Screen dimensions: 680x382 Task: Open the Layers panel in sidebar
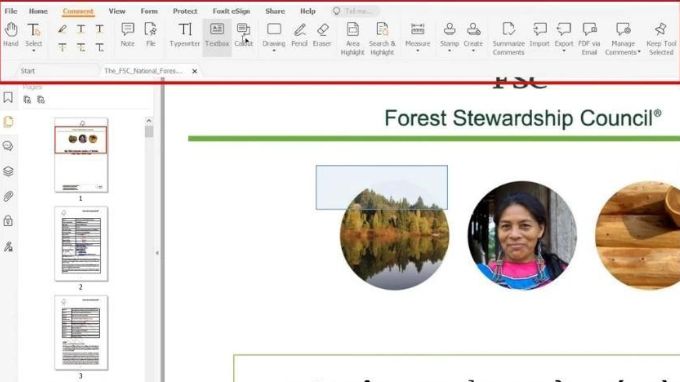coord(8,171)
